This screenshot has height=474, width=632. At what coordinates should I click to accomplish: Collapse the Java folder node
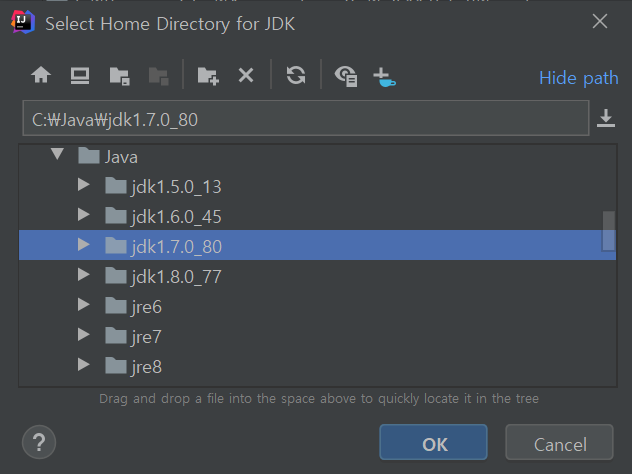click(x=57, y=154)
